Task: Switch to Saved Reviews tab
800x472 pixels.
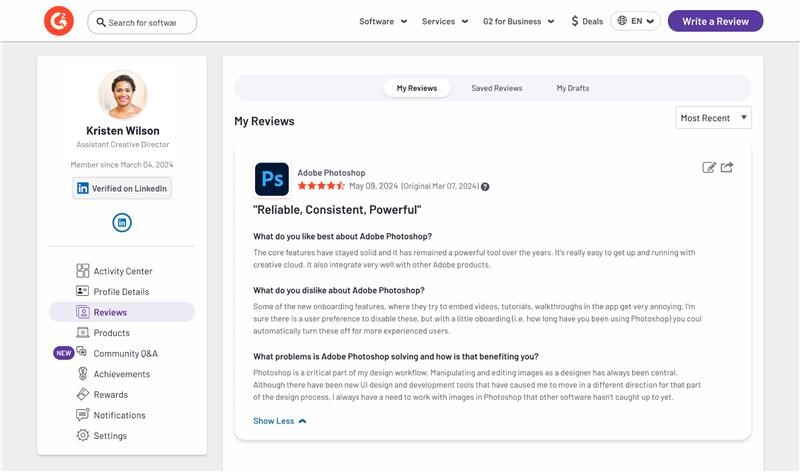Action: (x=497, y=88)
